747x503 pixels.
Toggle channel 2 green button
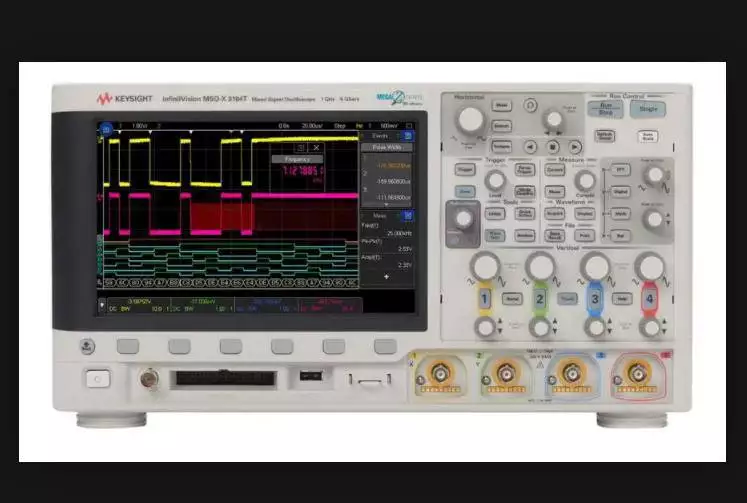point(540,299)
